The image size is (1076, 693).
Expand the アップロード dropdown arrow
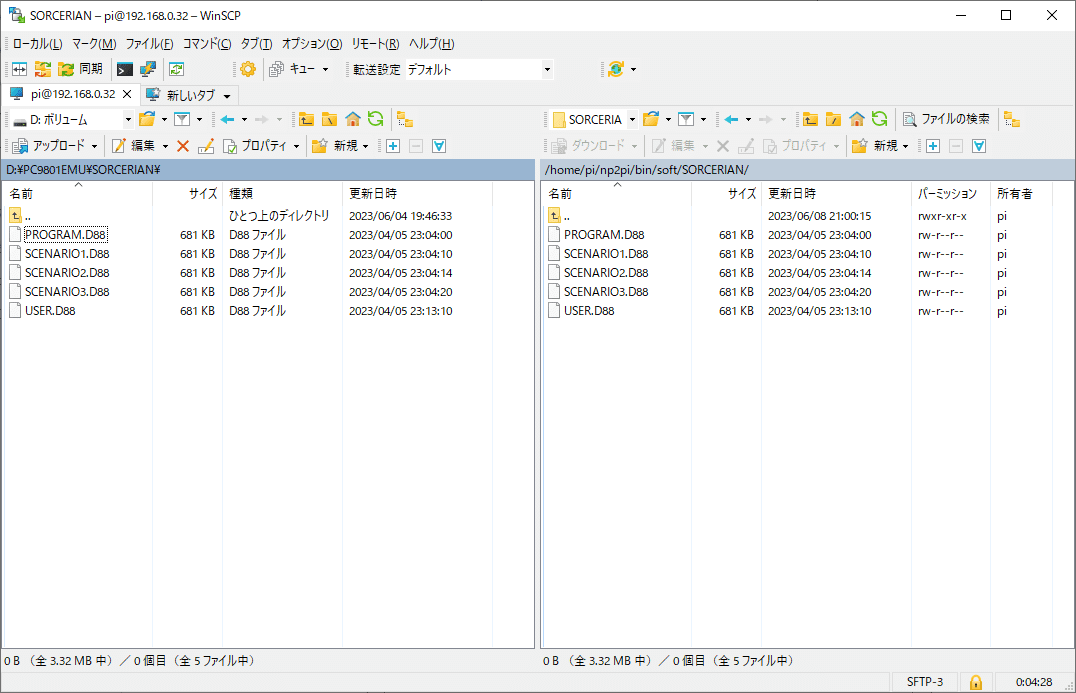coord(95,146)
